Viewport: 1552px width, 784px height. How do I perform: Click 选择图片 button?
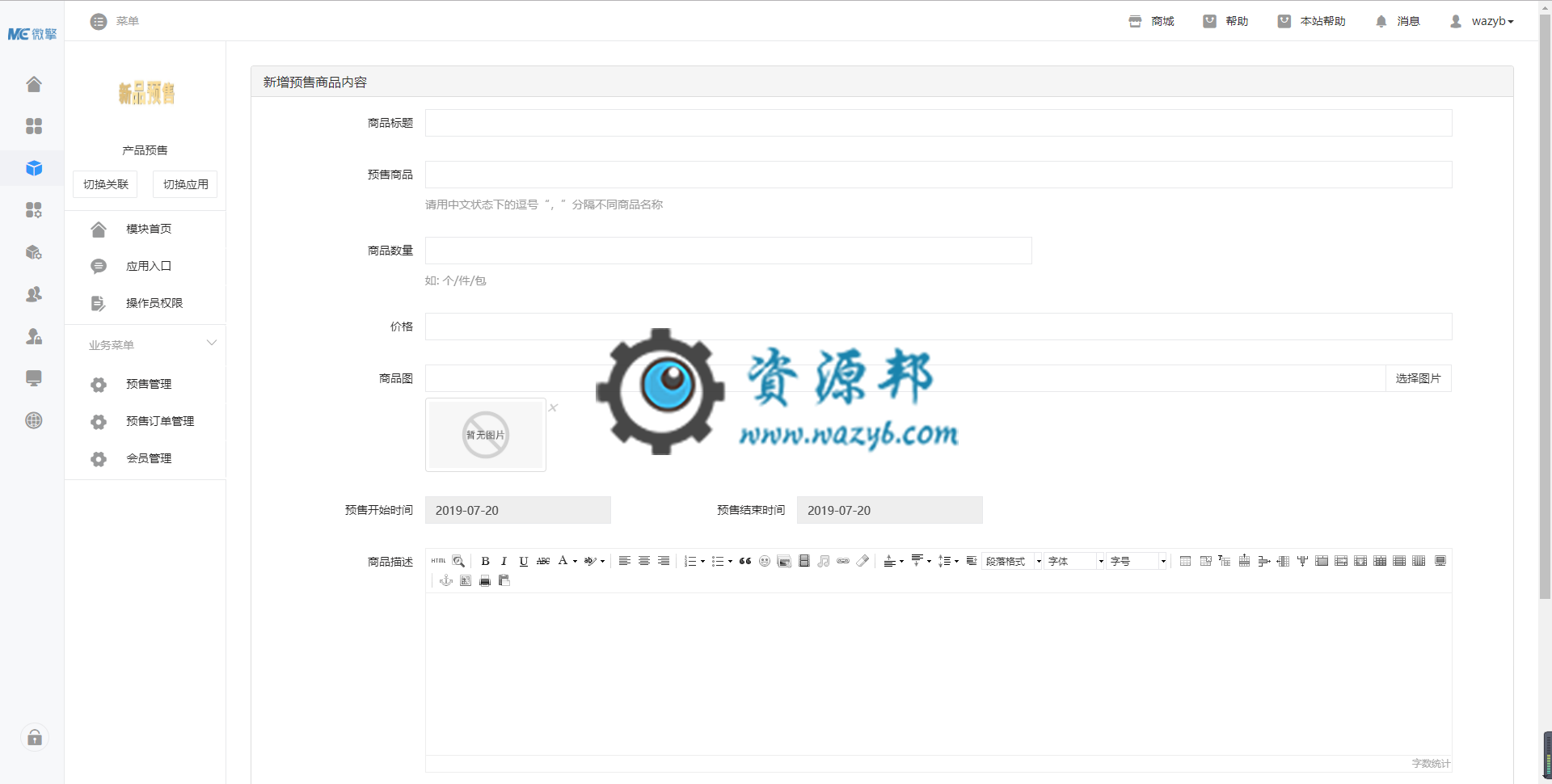(x=1418, y=378)
